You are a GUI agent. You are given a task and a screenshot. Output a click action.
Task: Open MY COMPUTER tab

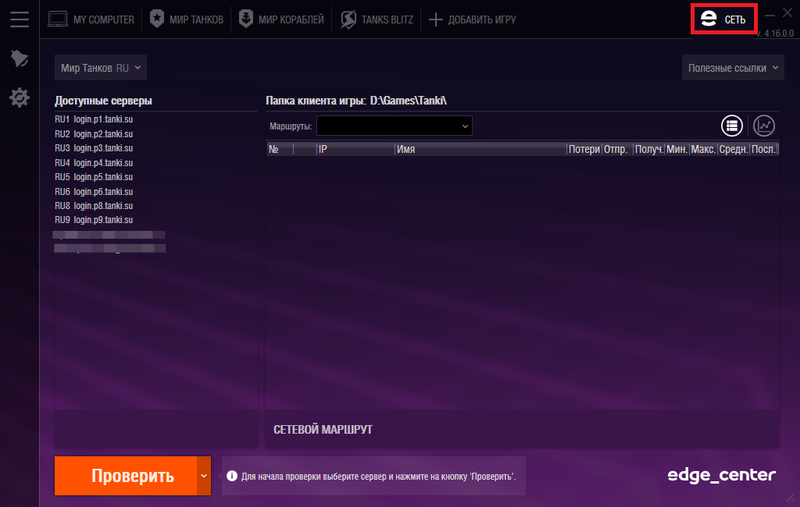[91, 19]
